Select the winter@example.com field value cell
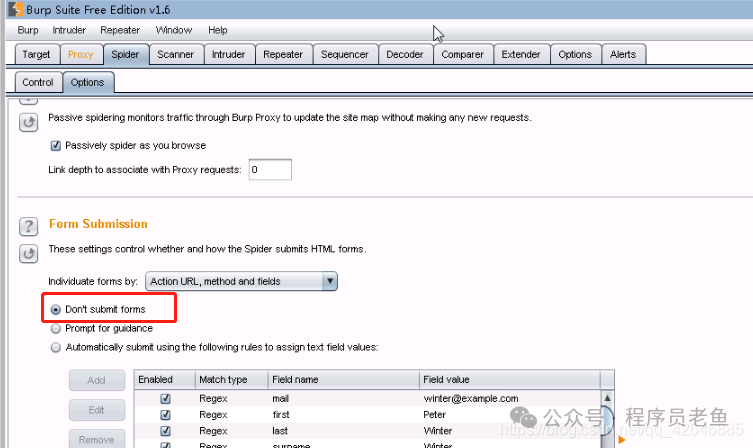Screen dimensions: 753x448 (510, 399)
